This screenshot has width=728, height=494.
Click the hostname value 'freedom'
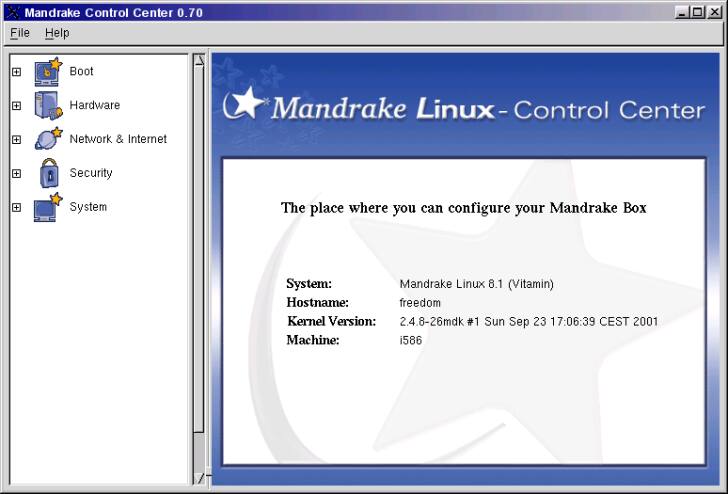point(420,303)
